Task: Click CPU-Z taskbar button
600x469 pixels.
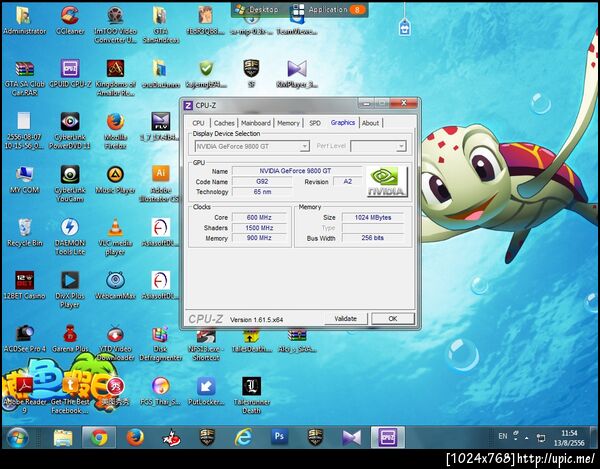Action: 388,437
